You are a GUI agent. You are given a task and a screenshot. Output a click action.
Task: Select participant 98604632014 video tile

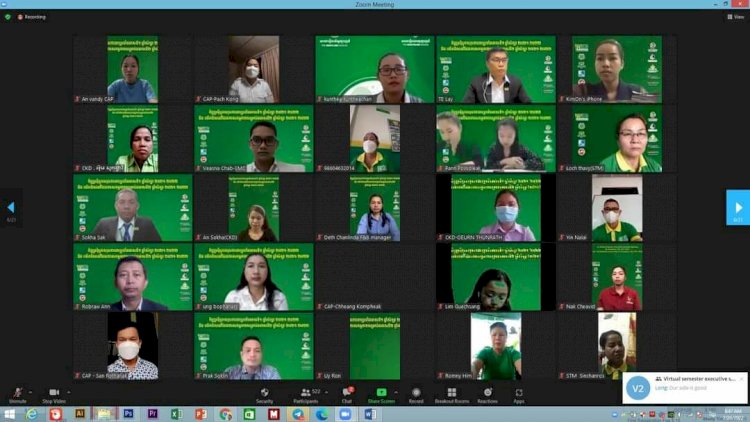pyautogui.click(x=375, y=139)
